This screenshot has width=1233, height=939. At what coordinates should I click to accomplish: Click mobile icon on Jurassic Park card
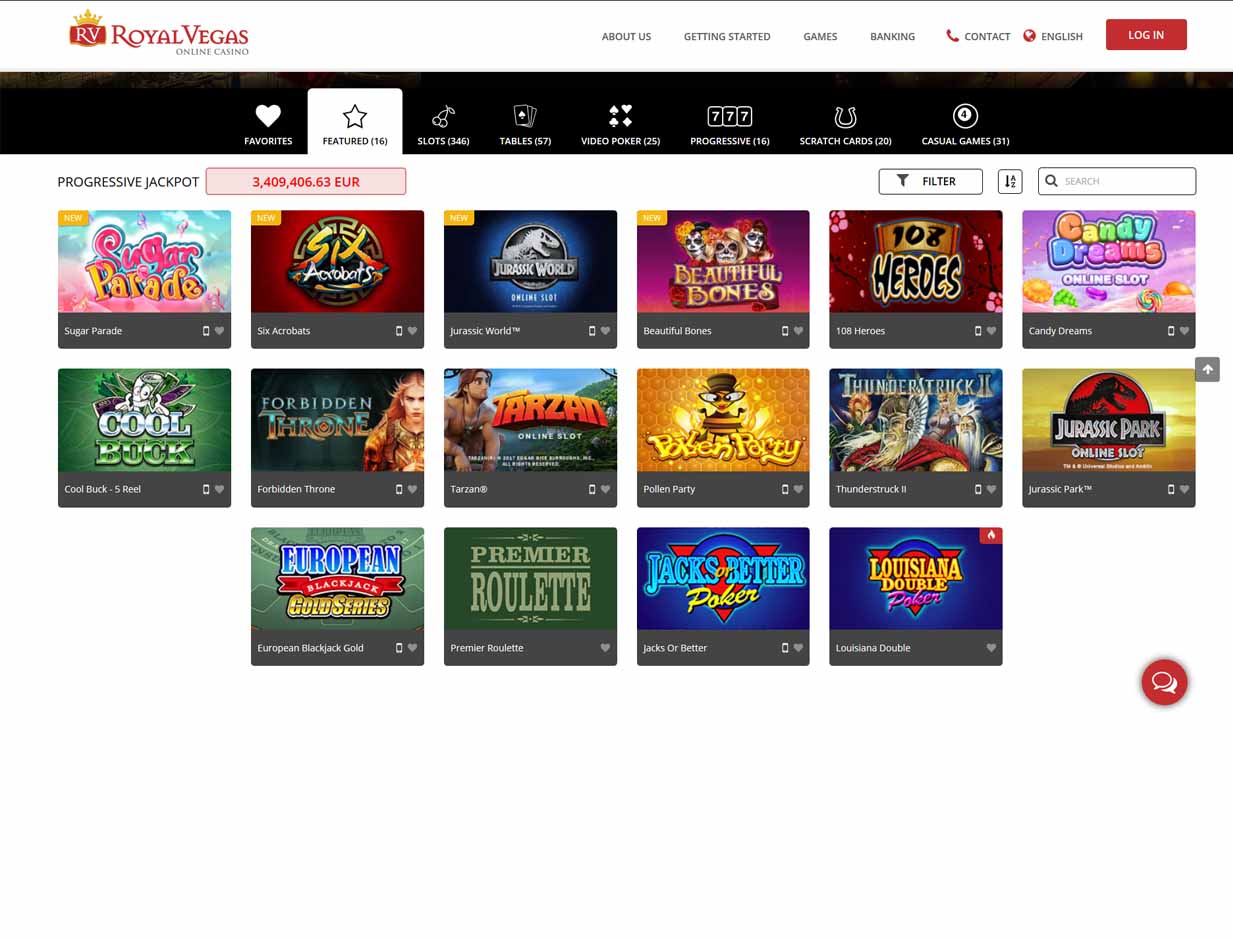pyautogui.click(x=1171, y=490)
